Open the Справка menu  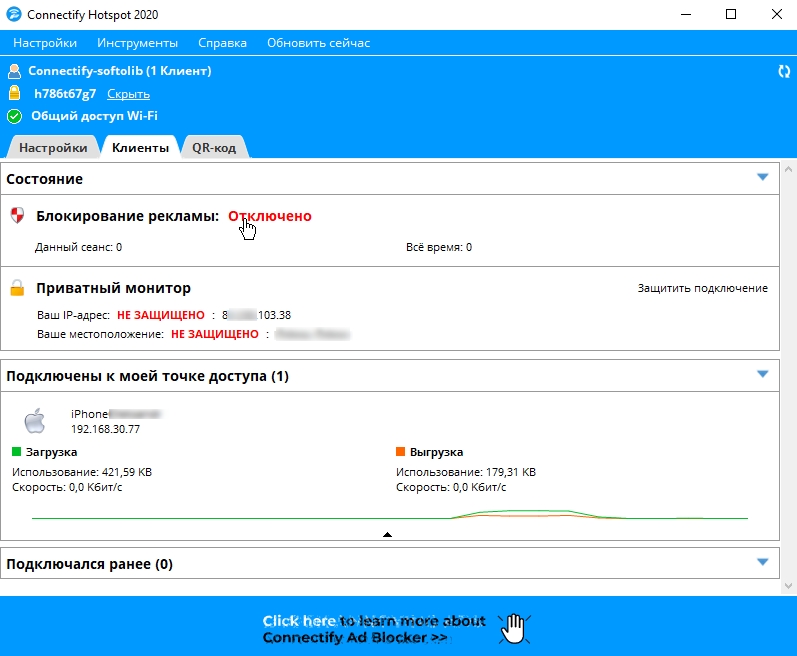click(x=223, y=43)
